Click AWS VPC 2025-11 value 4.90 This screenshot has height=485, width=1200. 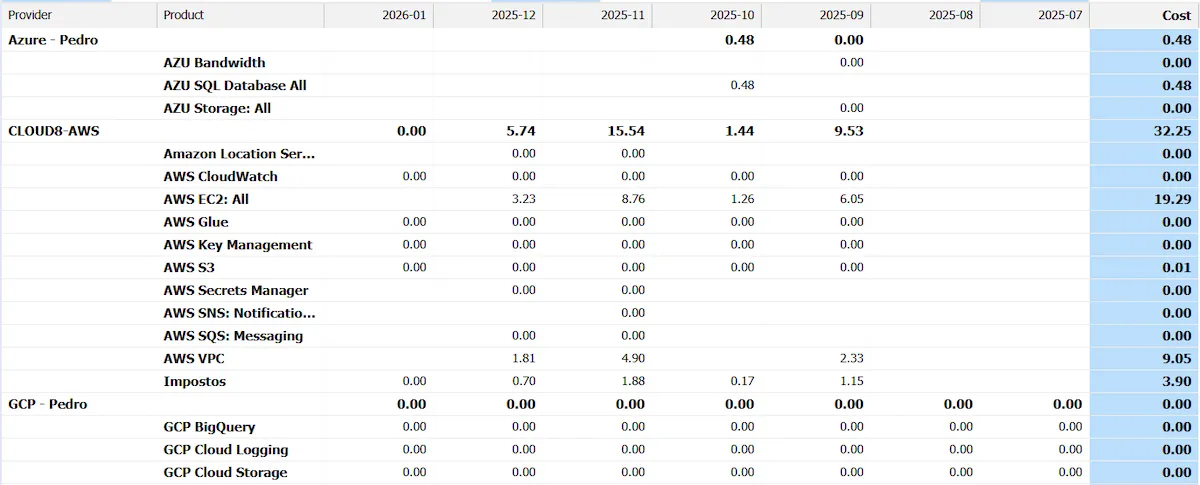pyautogui.click(x=633, y=359)
